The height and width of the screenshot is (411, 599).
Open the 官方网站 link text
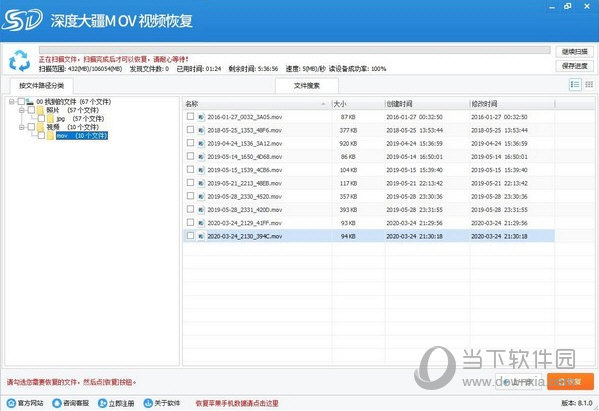pos(31,403)
